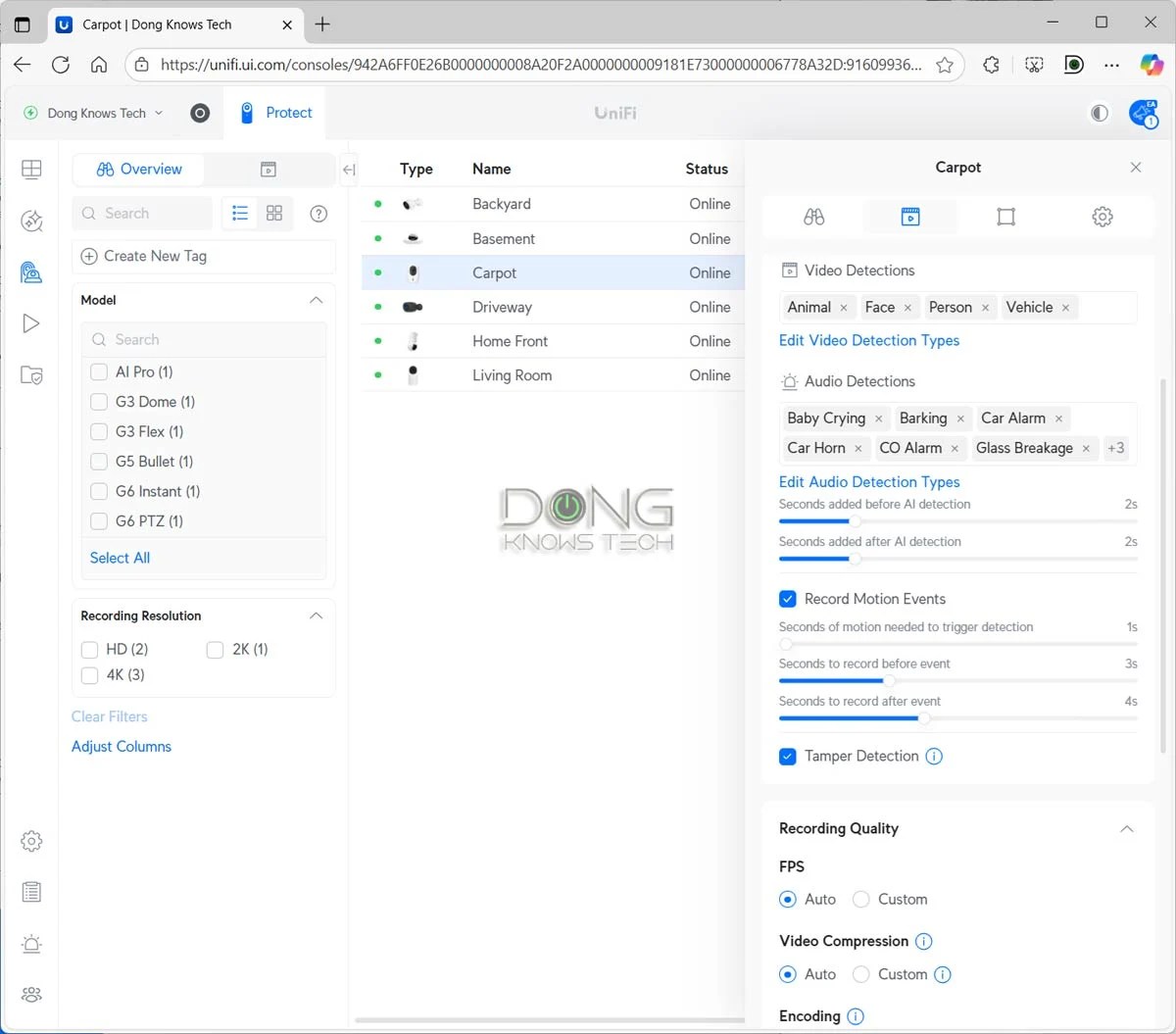Collapse the Recording Quality section

tap(1127, 829)
